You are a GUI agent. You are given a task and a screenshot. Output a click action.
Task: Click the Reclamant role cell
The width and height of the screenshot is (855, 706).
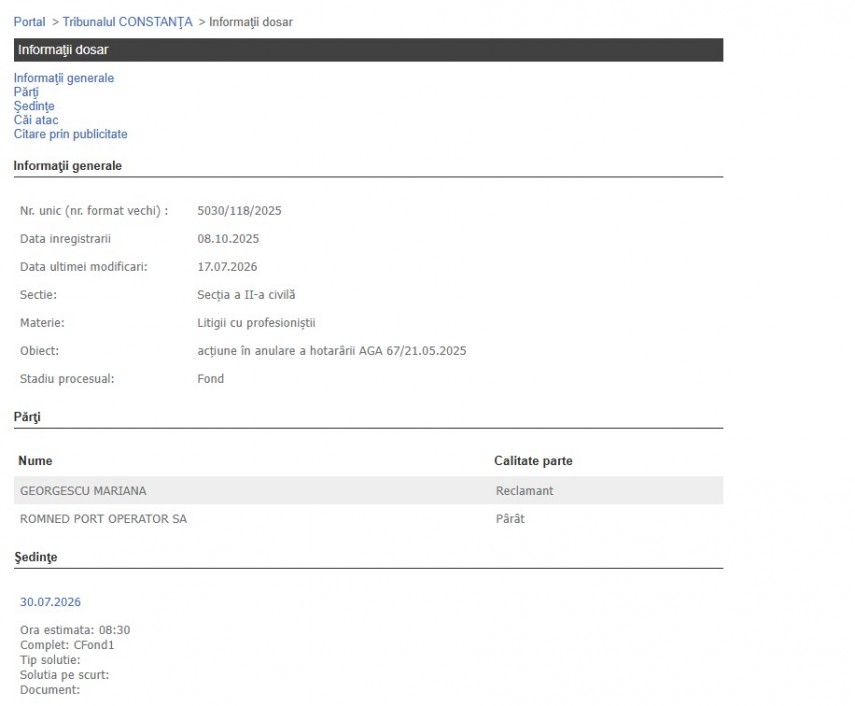point(525,491)
